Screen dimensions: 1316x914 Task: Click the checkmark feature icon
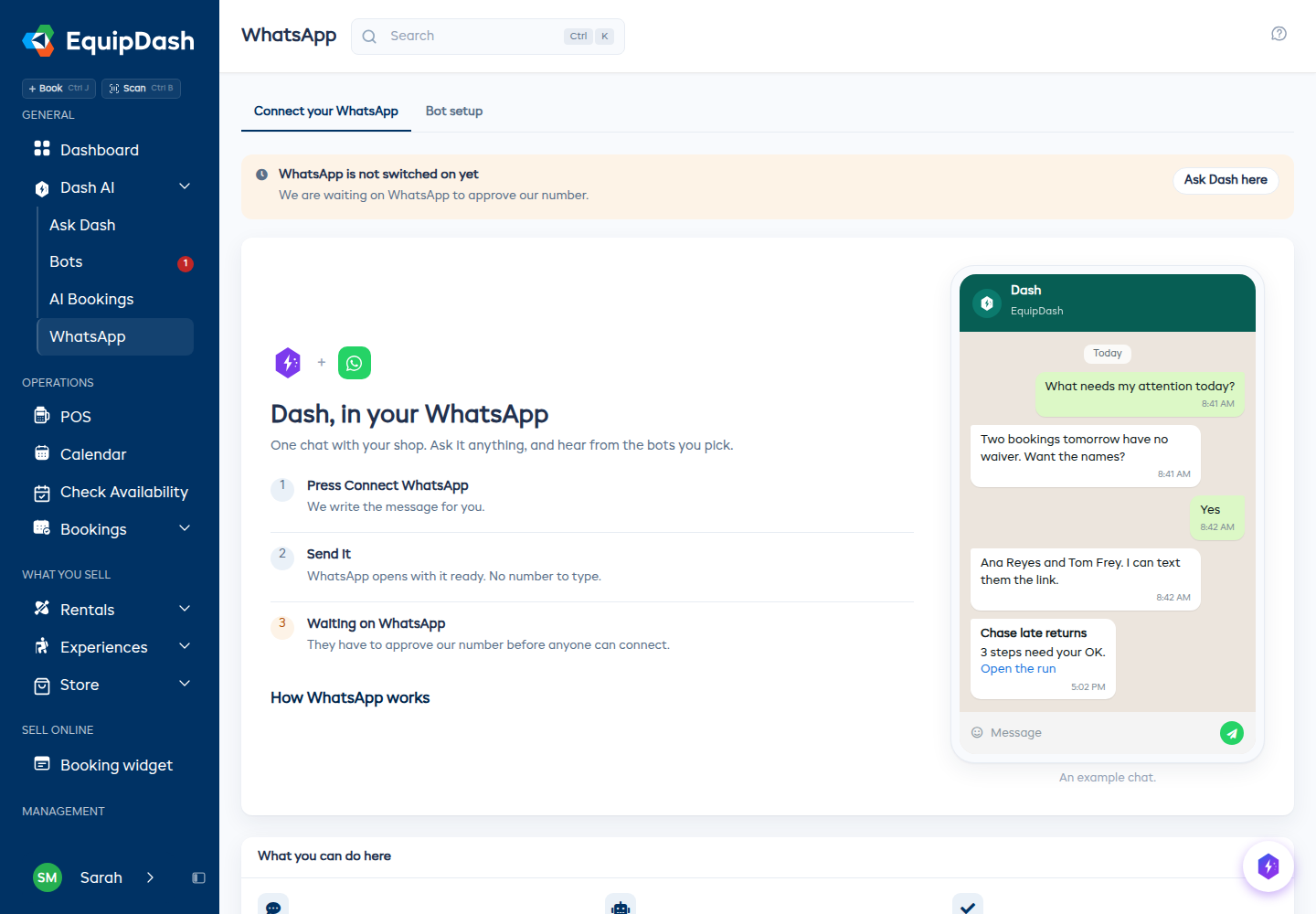[x=968, y=905]
